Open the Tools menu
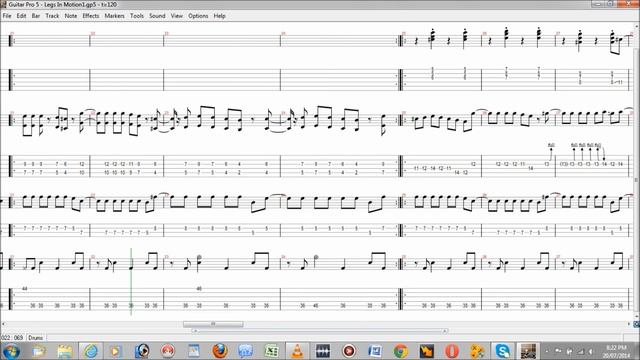The width and height of the screenshot is (640, 360). click(137, 16)
